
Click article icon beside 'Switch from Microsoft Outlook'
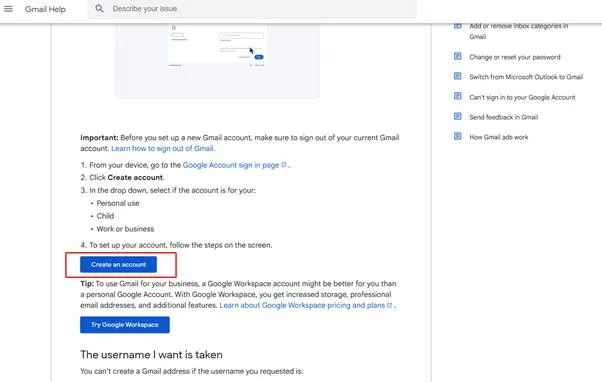(458, 76)
